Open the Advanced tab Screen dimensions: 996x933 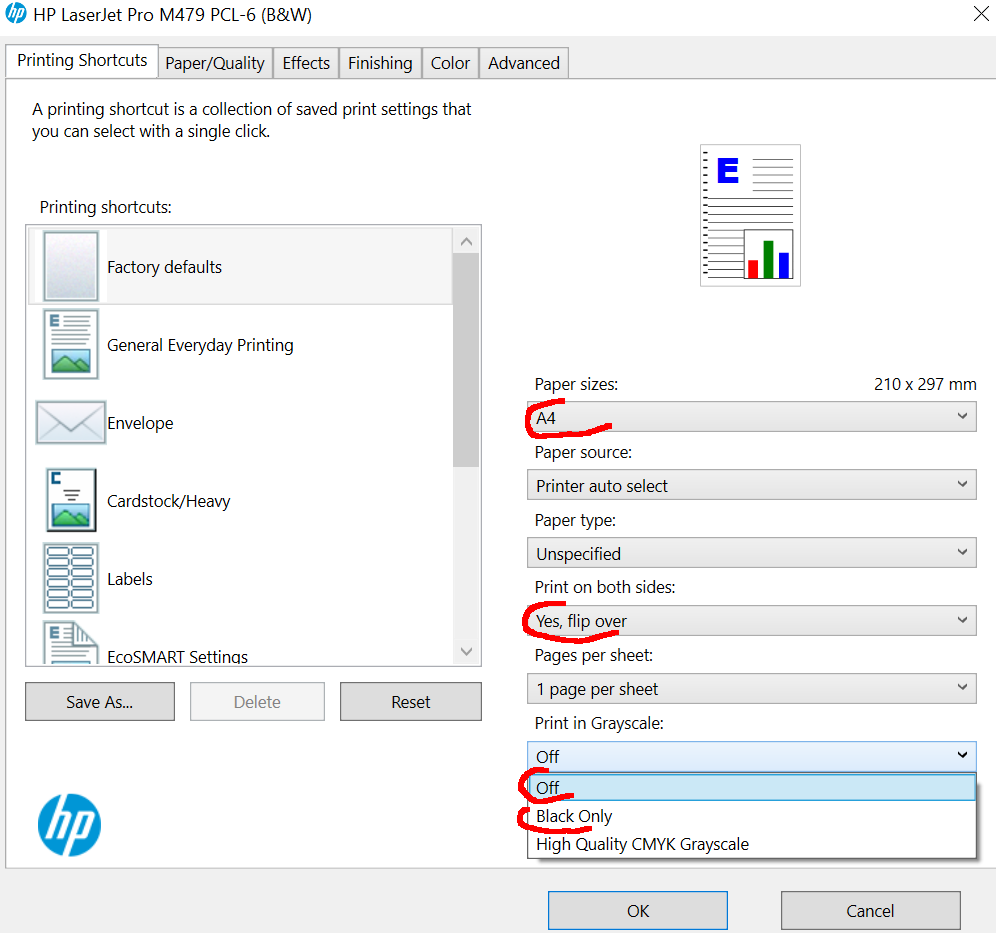pos(524,63)
